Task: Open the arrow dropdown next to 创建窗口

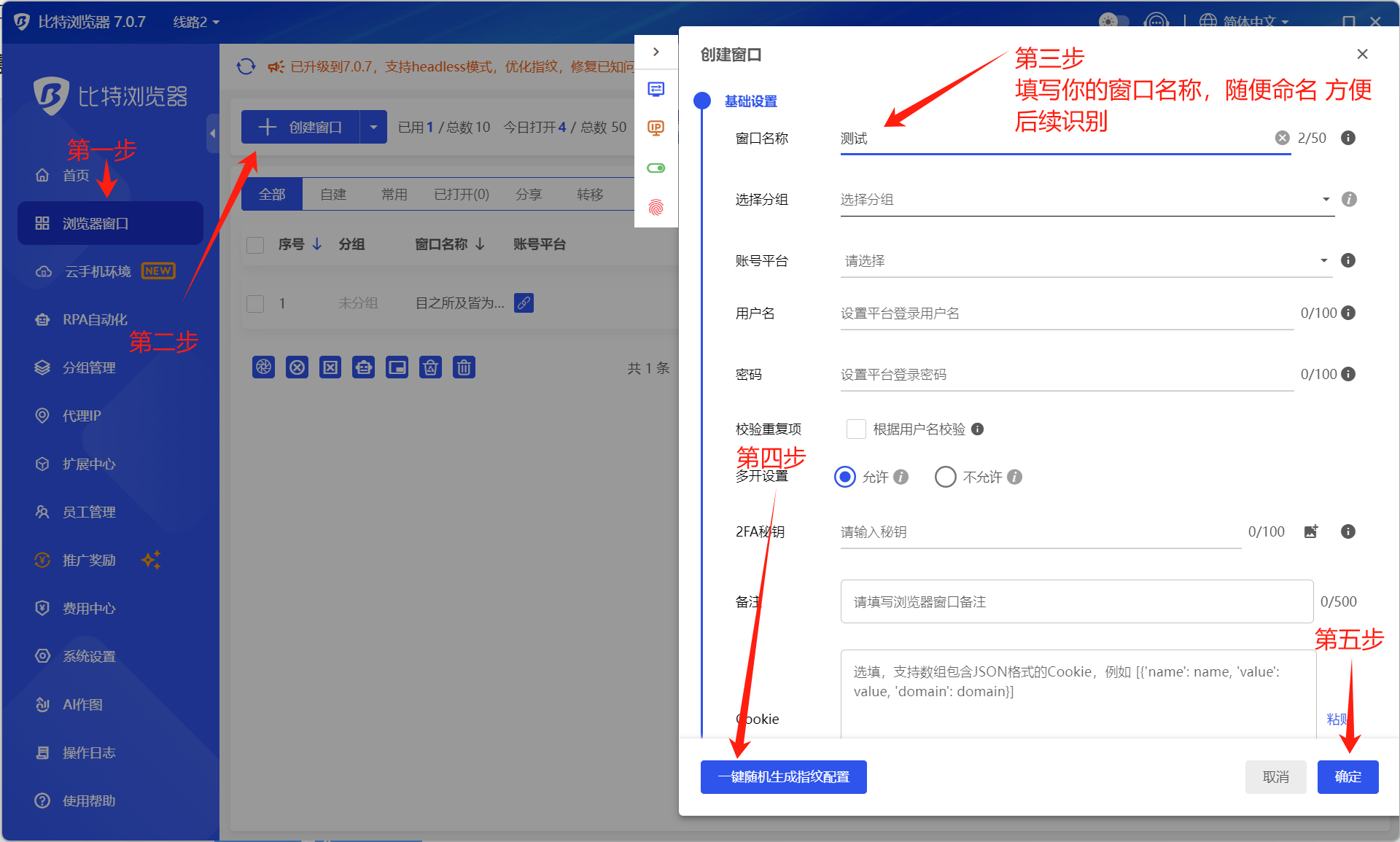Action: (373, 127)
